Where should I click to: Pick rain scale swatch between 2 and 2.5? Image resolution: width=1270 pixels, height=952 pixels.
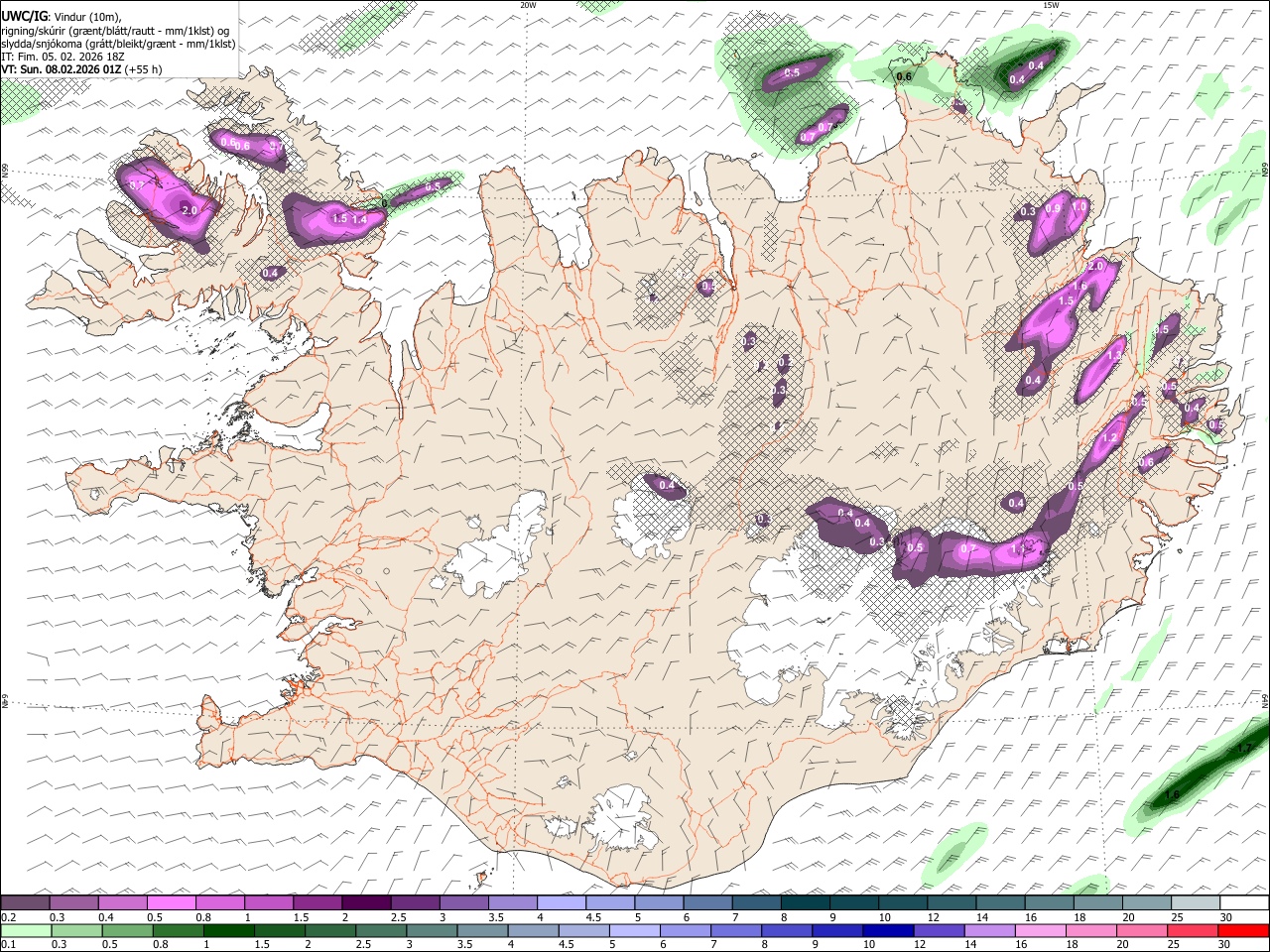point(330,930)
